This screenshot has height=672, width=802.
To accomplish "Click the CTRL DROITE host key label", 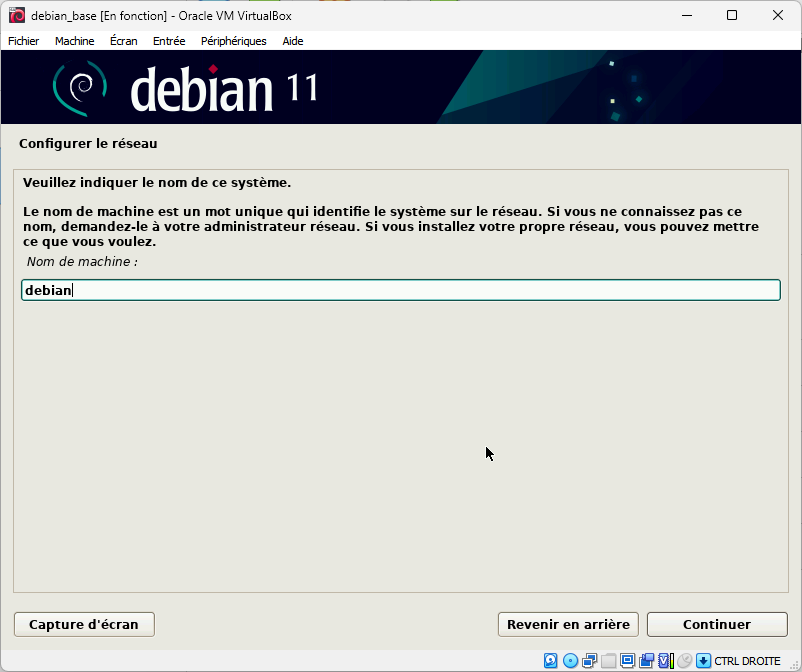I will (747, 661).
